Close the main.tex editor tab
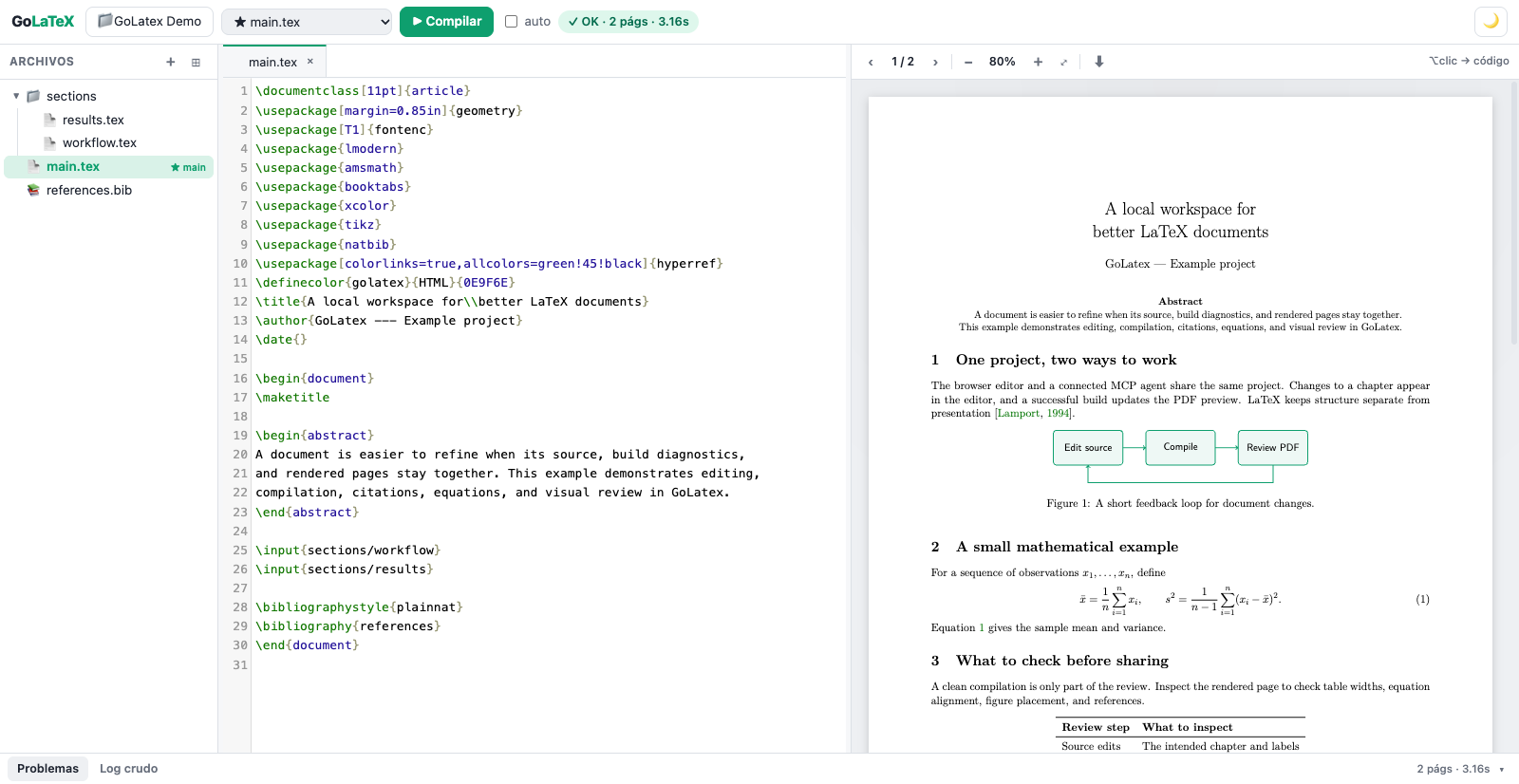The image size is (1519, 784). coord(310,62)
